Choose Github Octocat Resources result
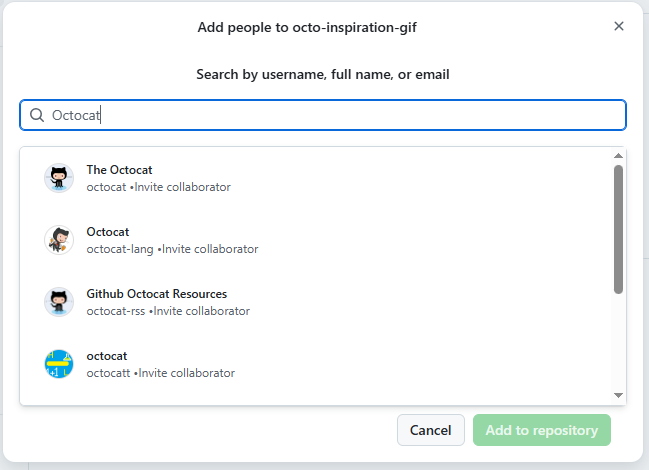 pyautogui.click(x=156, y=294)
